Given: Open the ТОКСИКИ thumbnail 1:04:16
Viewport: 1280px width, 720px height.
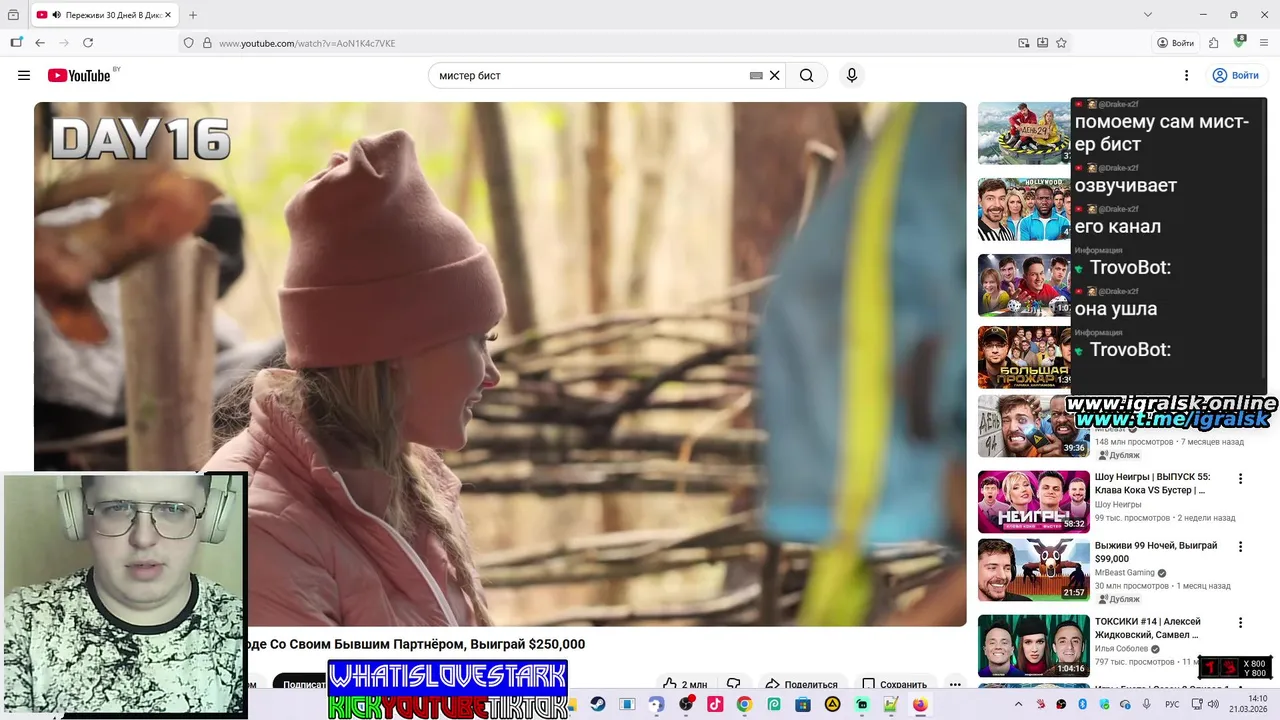Looking at the screenshot, I should tap(1034, 645).
